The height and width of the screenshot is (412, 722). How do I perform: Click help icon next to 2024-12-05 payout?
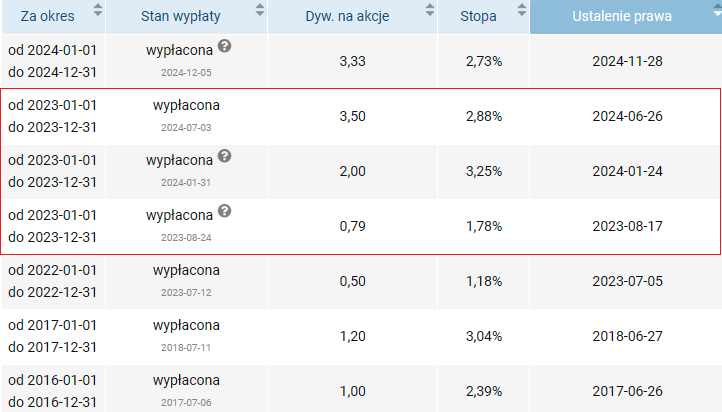point(224,46)
